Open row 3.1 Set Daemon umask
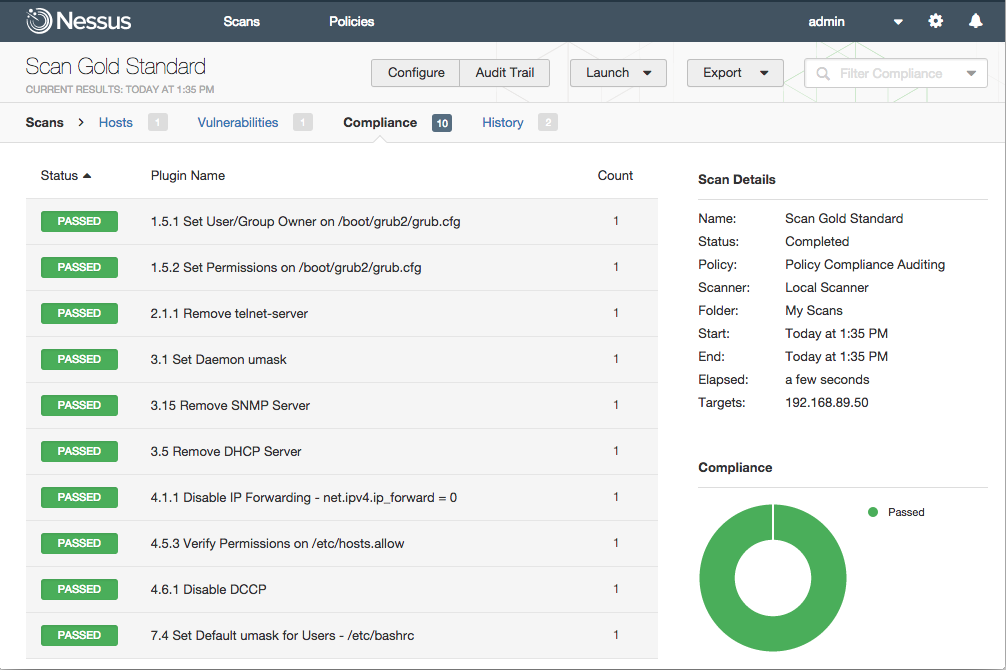This screenshot has height=670, width=1006. pyautogui.click(x=342, y=359)
